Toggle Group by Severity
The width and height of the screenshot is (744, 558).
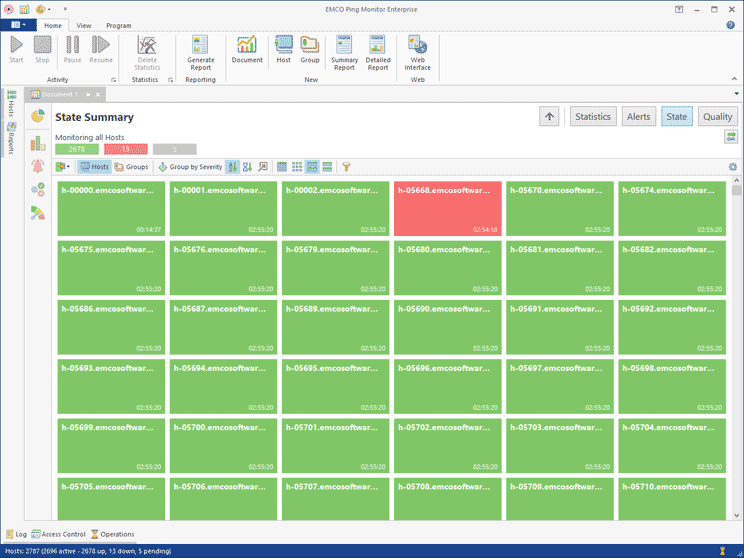pyautogui.click(x=190, y=167)
